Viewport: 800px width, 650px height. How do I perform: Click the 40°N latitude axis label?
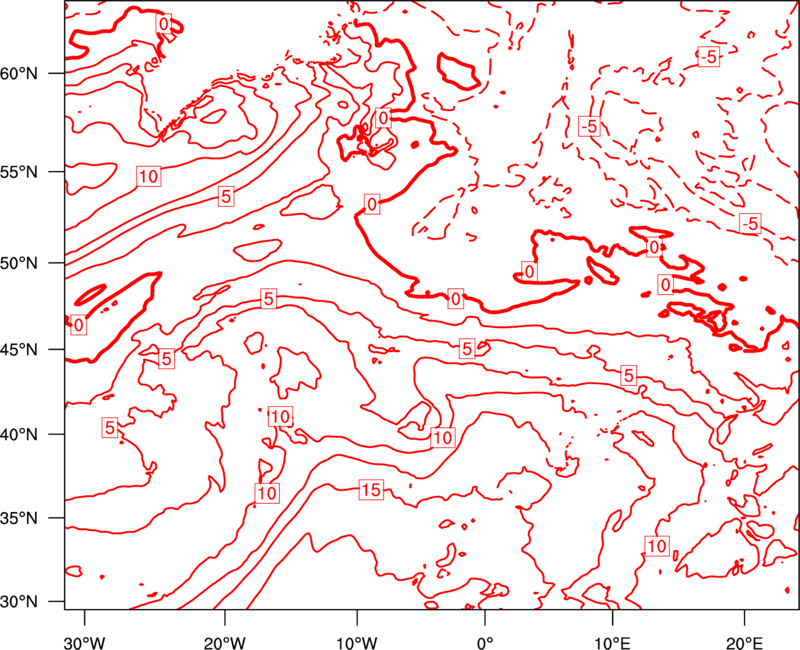coord(19,435)
